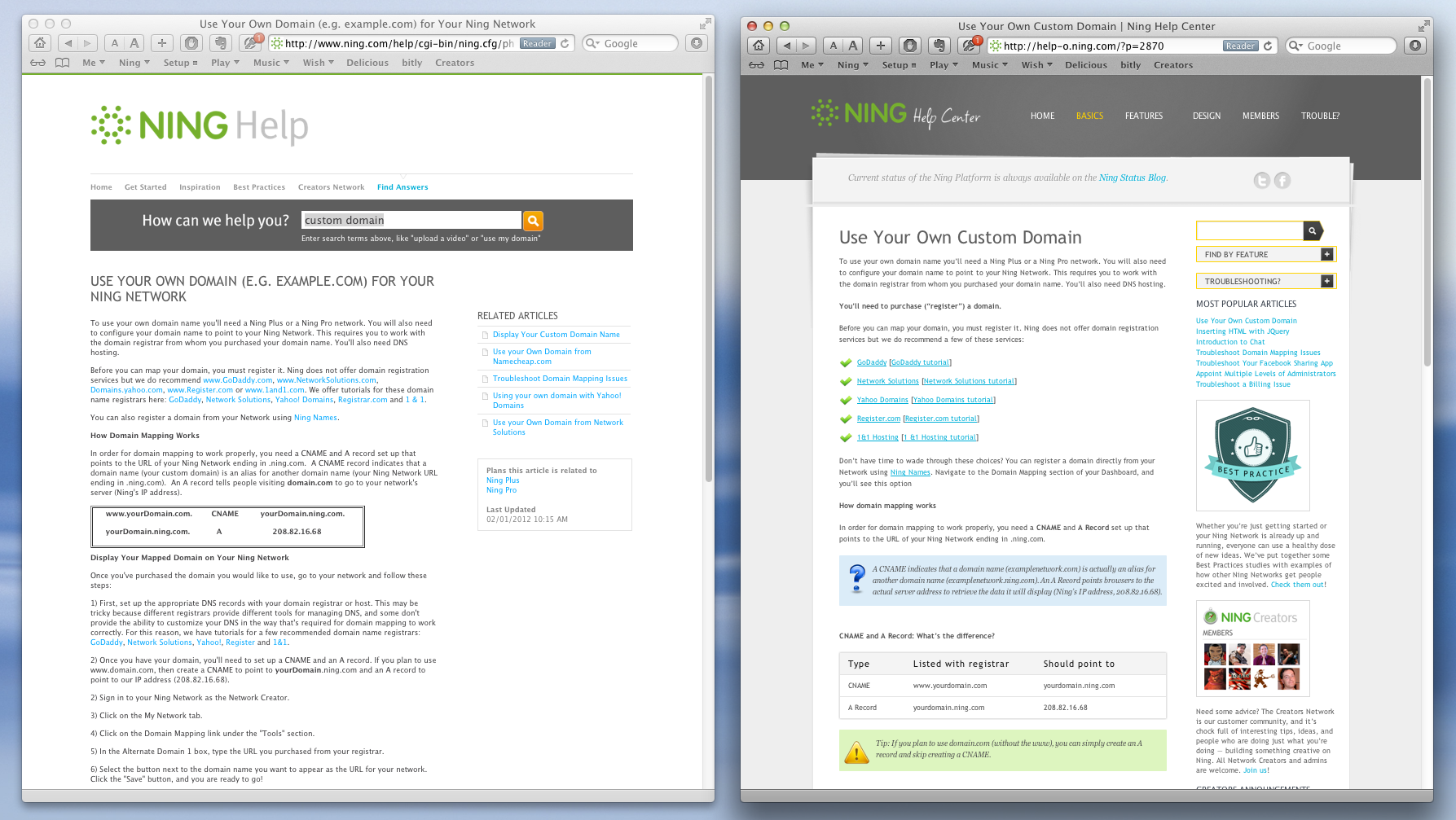Click the add bookmark plus icon in left window

tap(162, 43)
